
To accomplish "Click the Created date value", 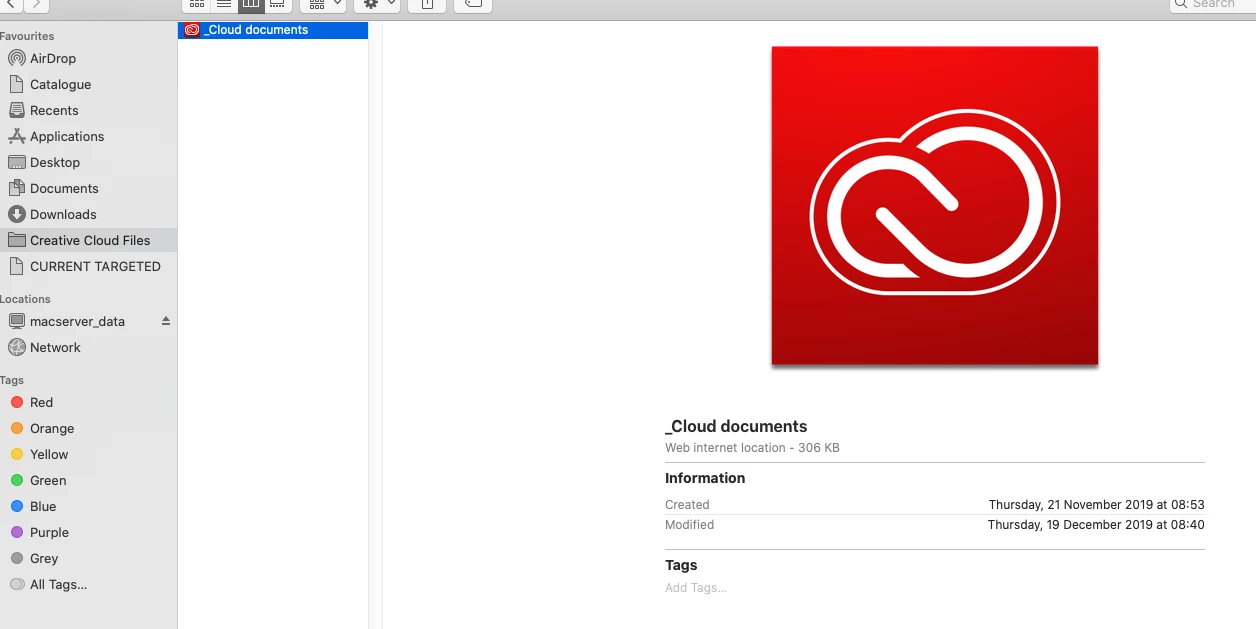I will coord(1096,505).
